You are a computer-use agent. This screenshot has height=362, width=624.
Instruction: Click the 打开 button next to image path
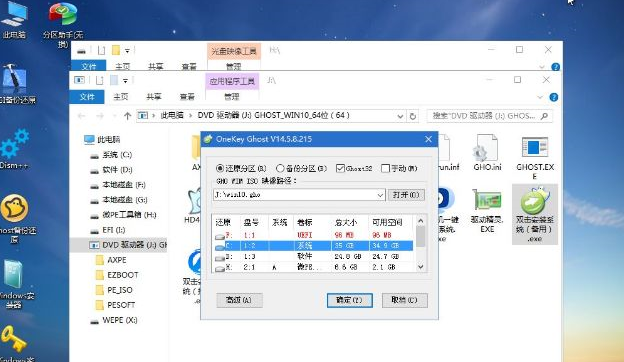(x=406, y=195)
